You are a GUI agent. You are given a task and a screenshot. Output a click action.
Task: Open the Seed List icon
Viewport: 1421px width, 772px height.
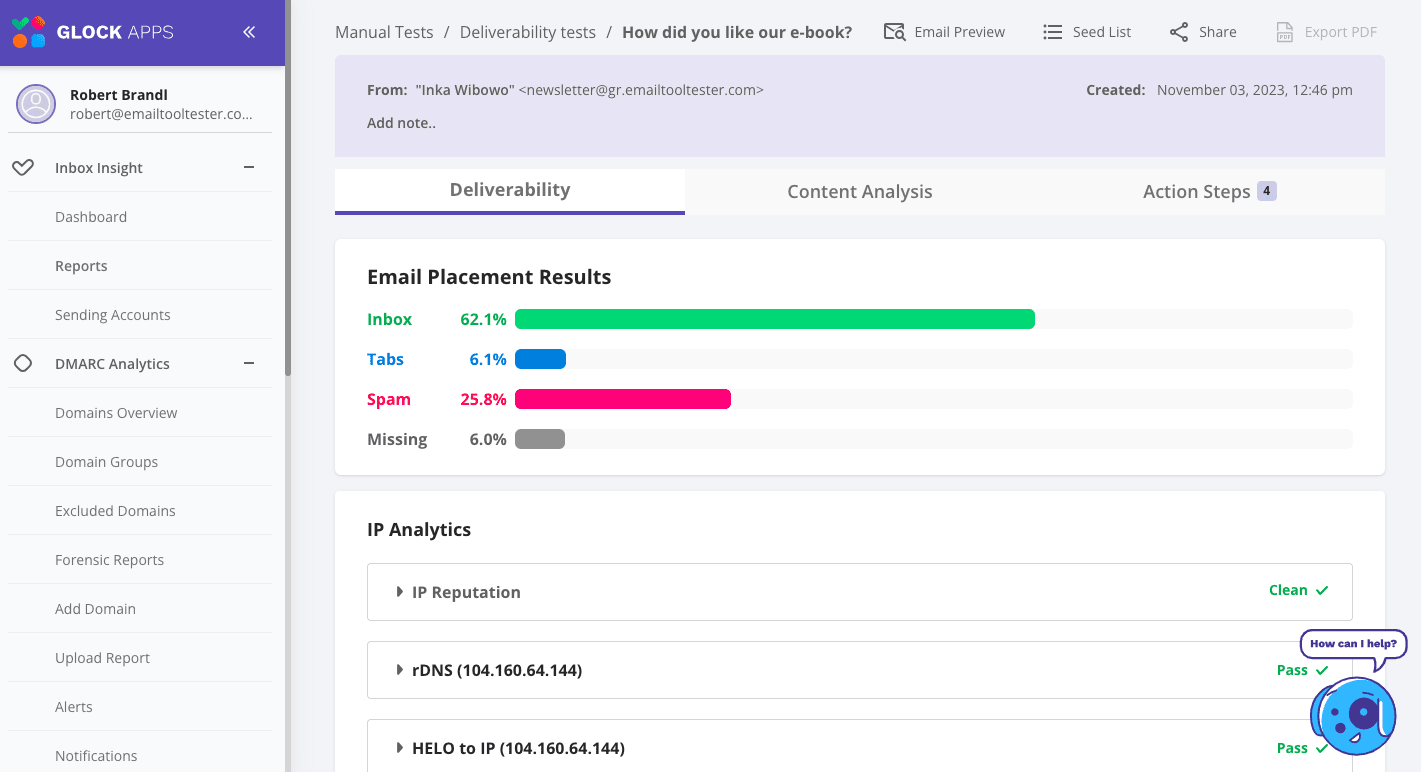(1052, 32)
